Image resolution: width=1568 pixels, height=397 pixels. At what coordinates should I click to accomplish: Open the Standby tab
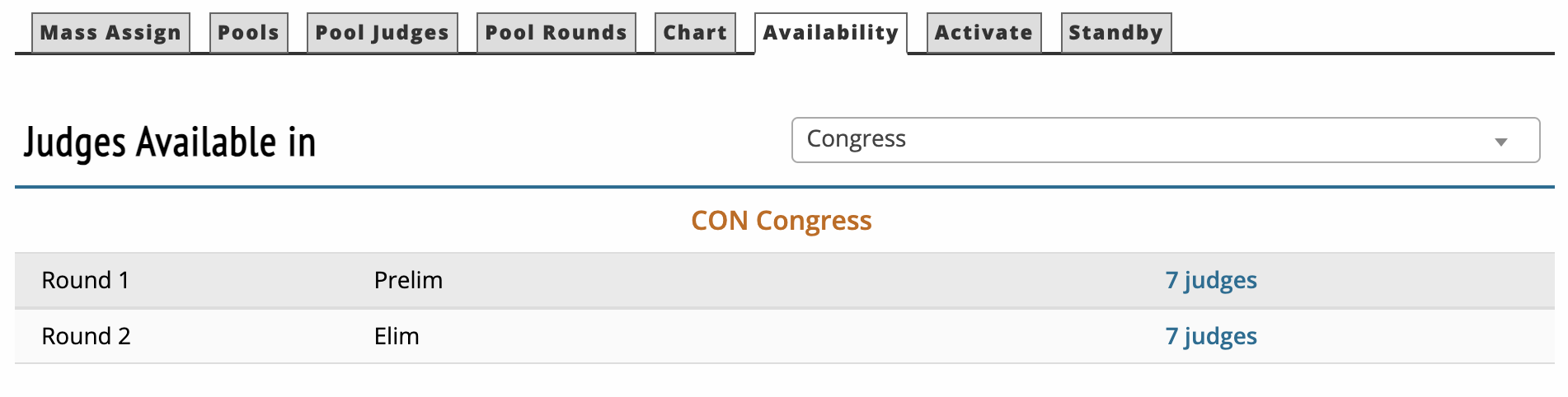coord(1115,33)
